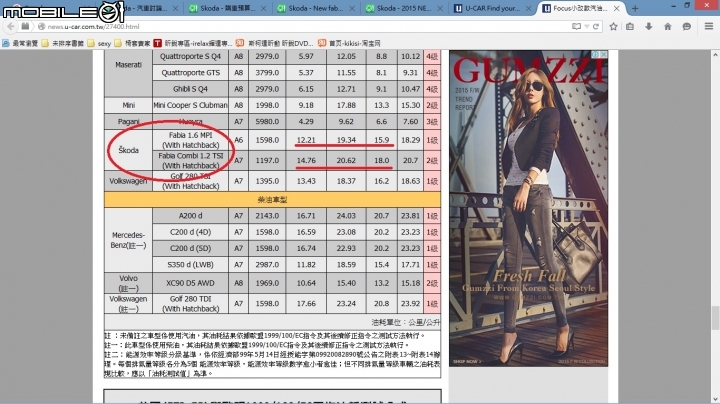Open the 新銳專區-irelax bookmark
Viewport: 720px width, 404px height.
point(193,43)
